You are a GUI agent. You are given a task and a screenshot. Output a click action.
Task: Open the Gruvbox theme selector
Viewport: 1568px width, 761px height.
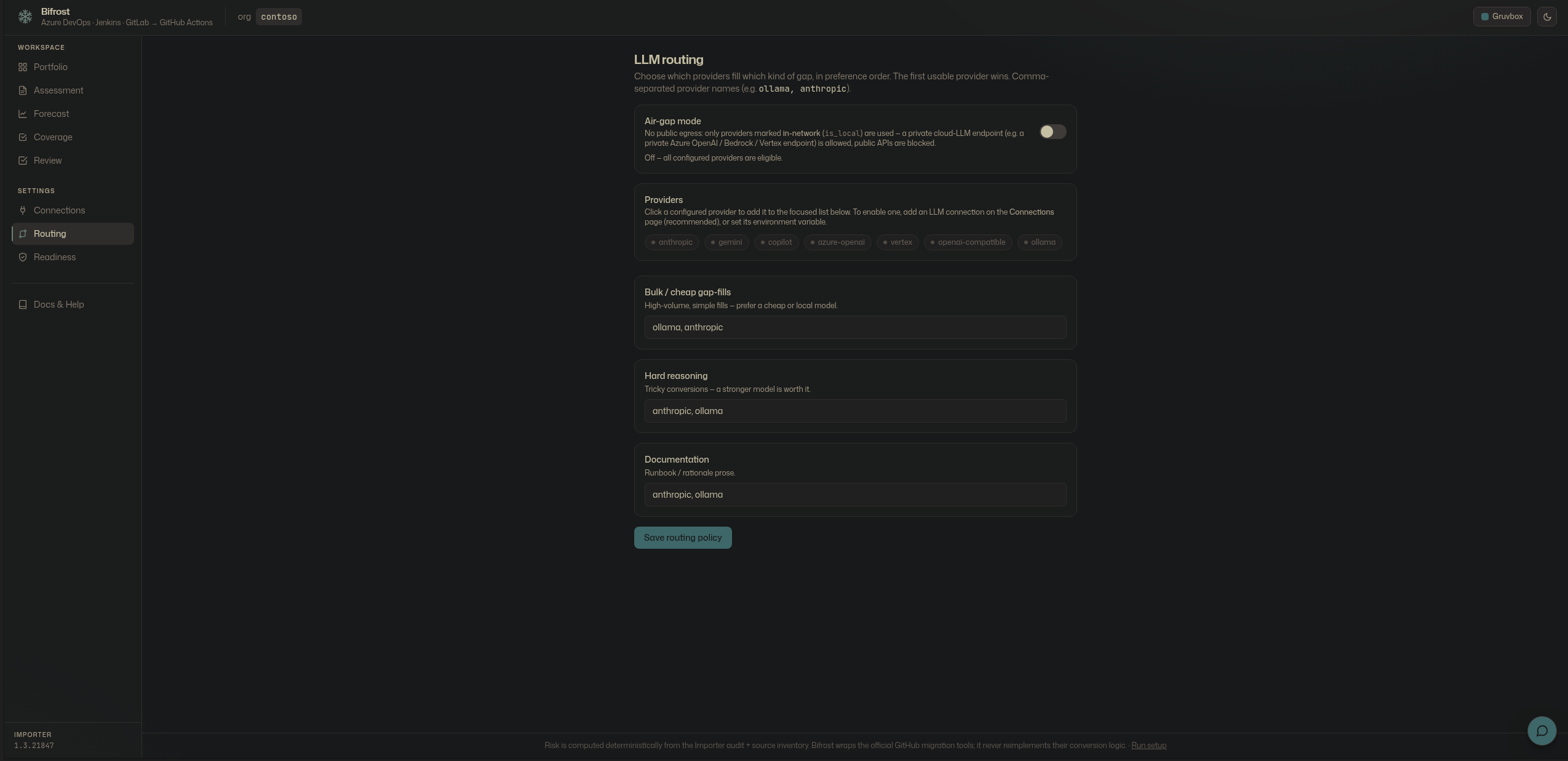(x=1502, y=17)
